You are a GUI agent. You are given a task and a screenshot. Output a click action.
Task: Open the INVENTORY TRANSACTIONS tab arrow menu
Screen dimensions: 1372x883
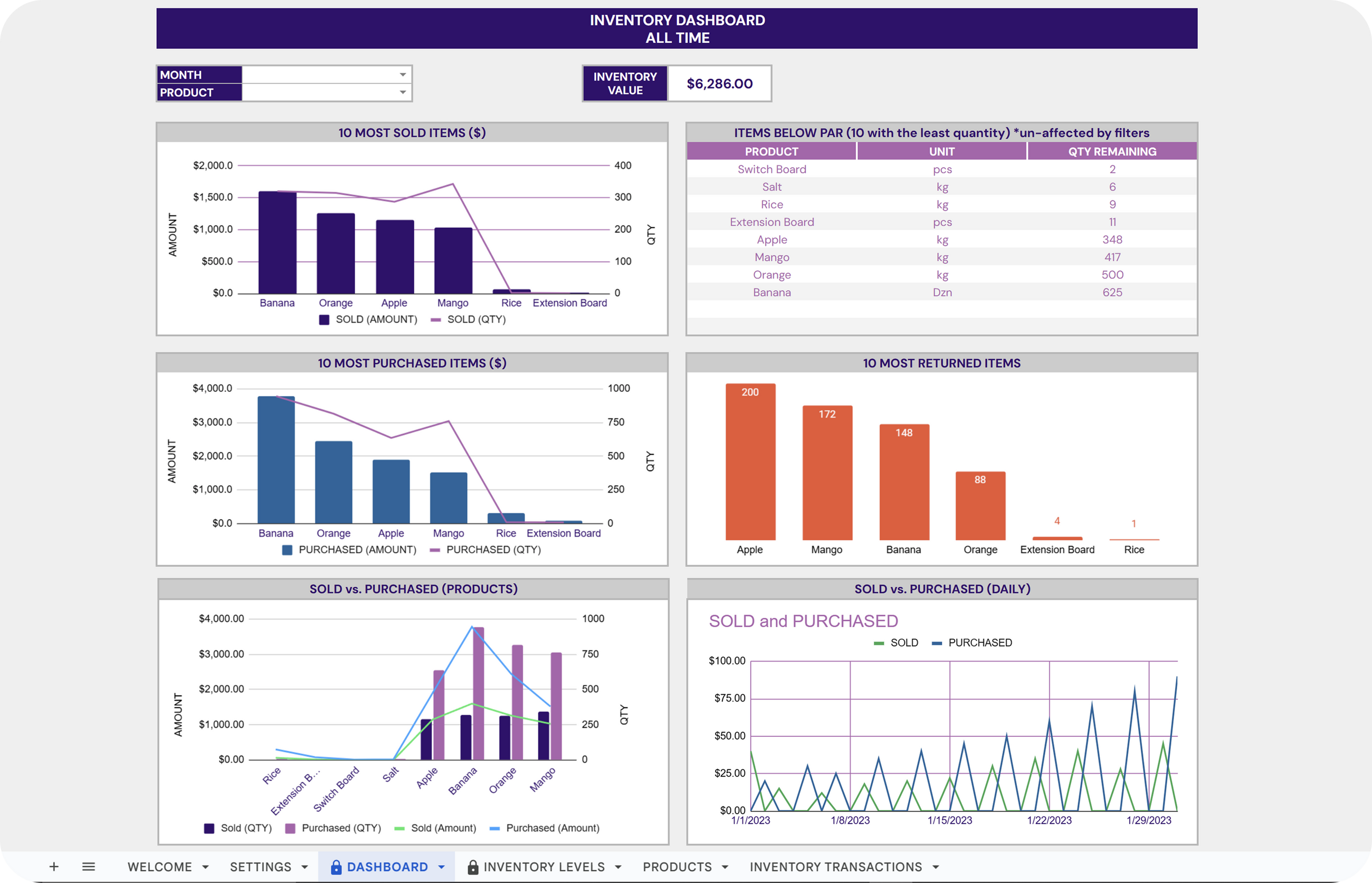click(936, 867)
